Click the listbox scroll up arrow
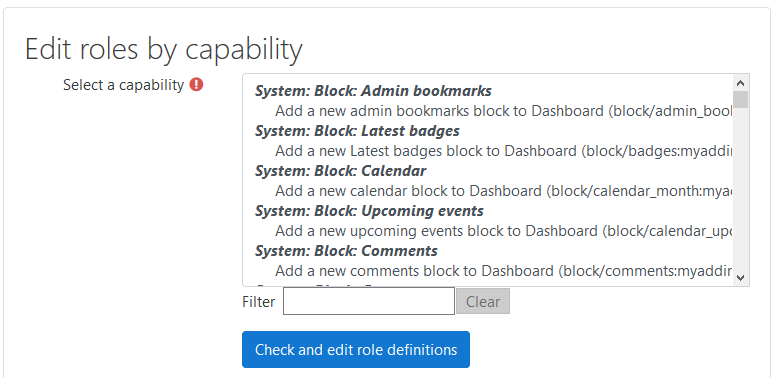Screen dimensions: 779x378 pos(740,83)
